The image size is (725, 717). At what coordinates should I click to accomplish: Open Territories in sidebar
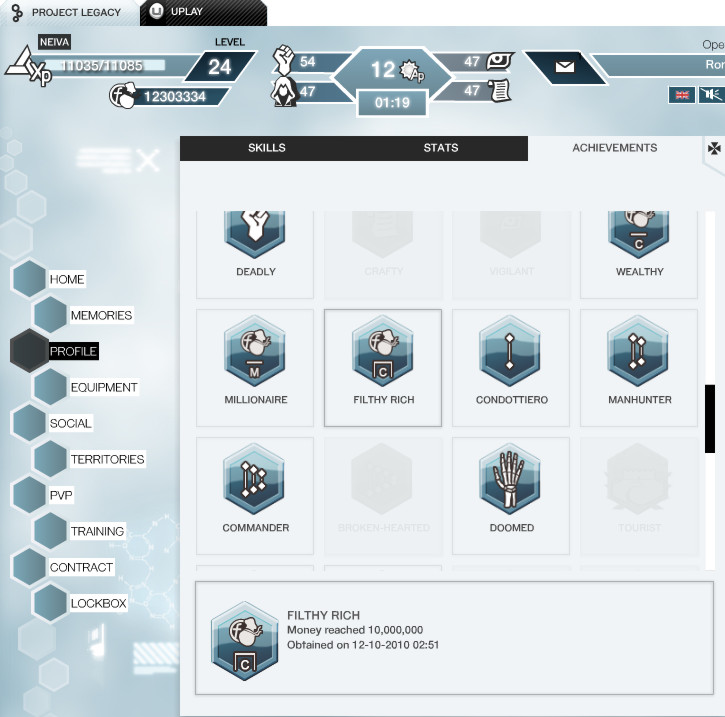coord(107,459)
